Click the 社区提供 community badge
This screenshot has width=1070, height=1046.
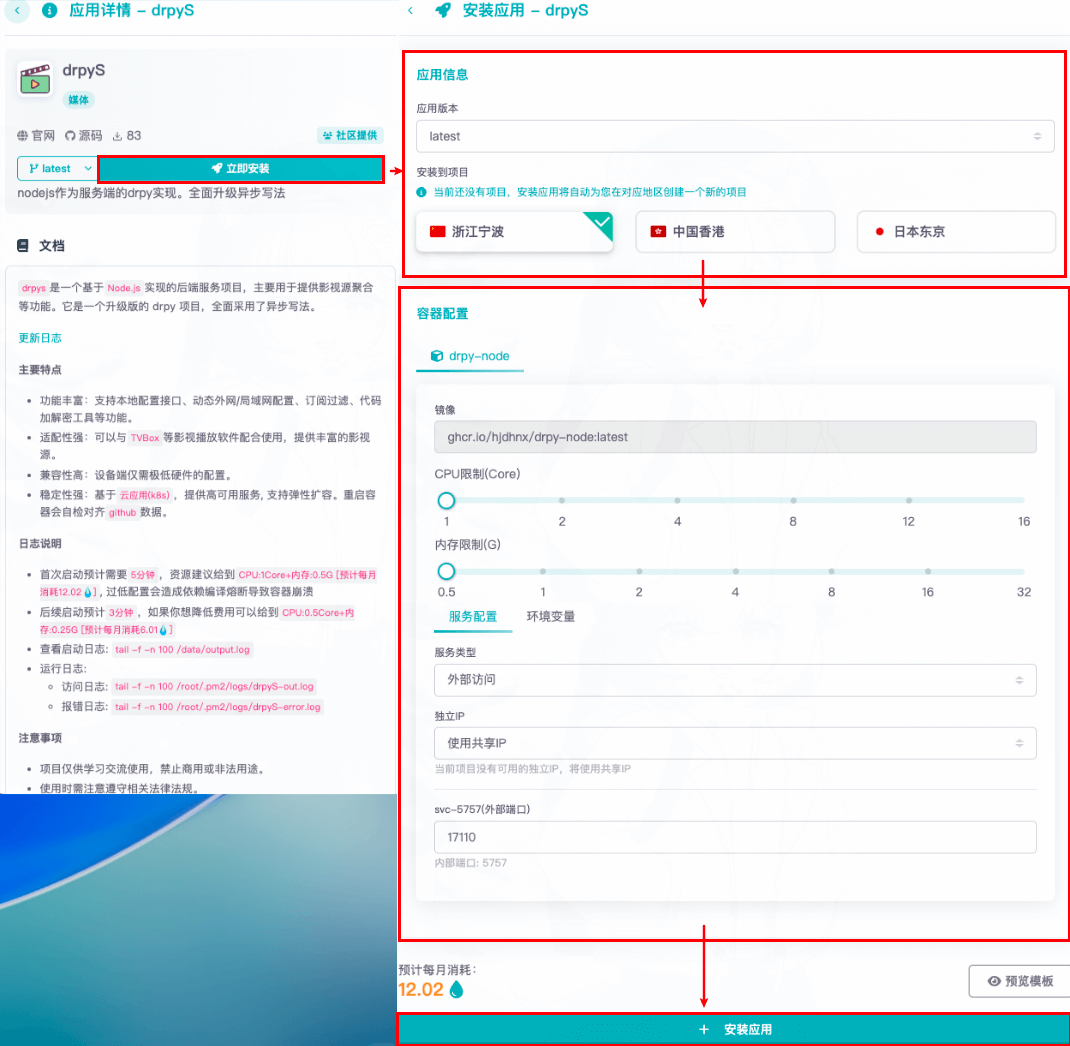tap(350, 136)
